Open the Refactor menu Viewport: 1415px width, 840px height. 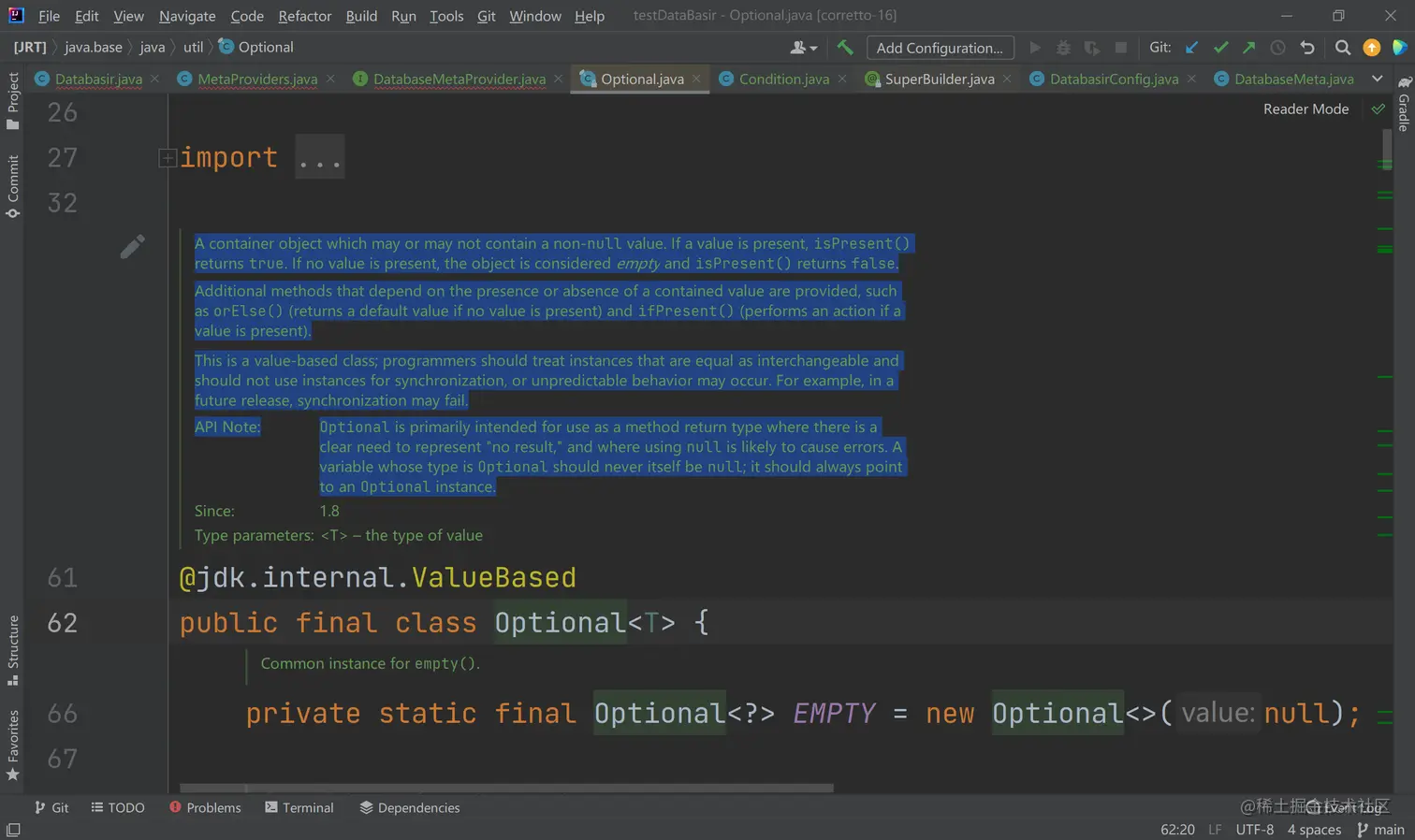[x=304, y=16]
